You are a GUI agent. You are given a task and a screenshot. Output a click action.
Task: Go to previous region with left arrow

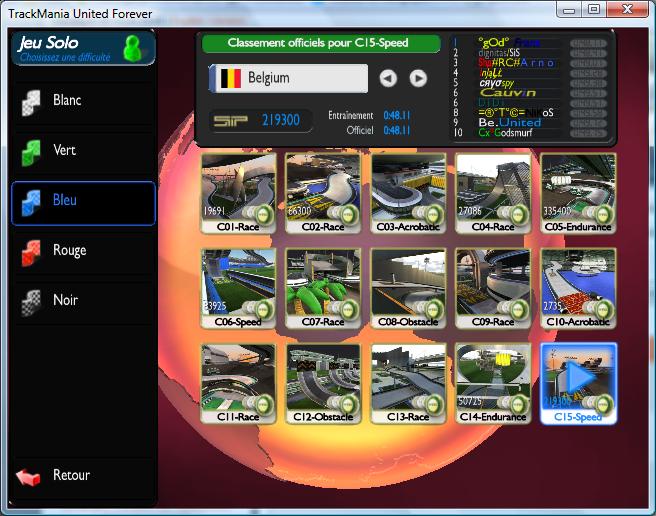tap(388, 78)
